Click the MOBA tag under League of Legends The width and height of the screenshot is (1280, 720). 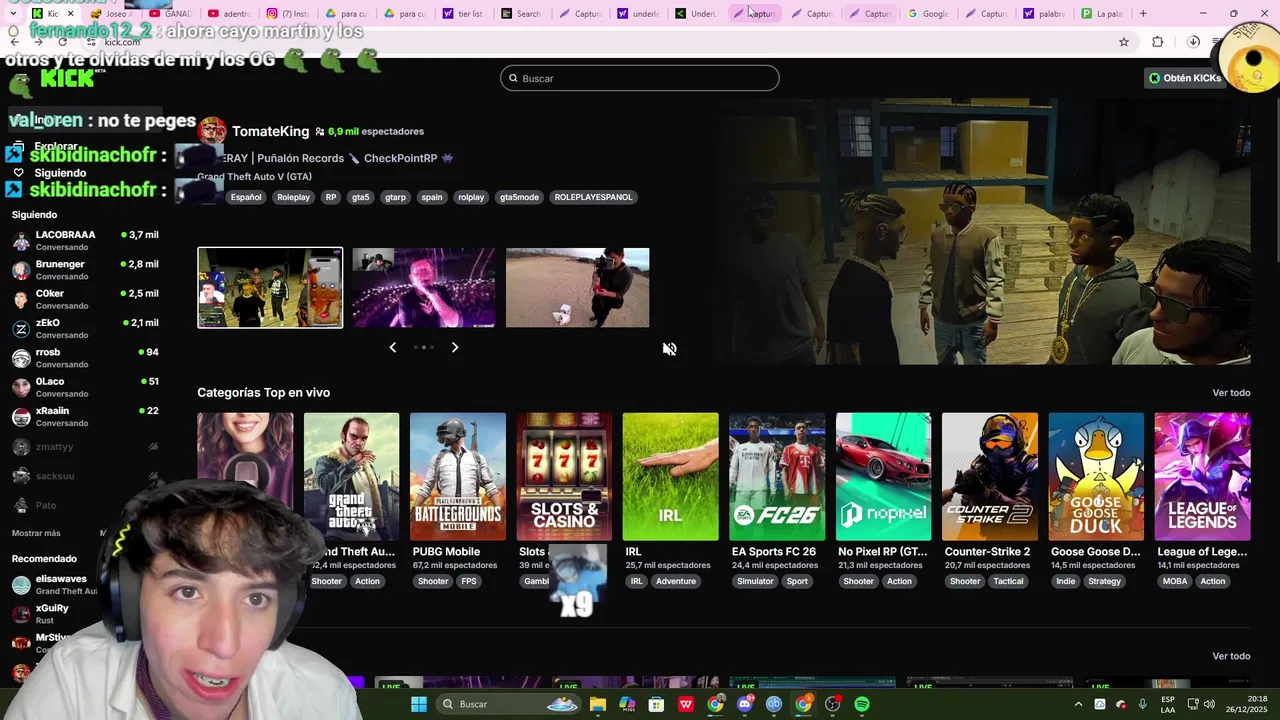(x=1175, y=581)
